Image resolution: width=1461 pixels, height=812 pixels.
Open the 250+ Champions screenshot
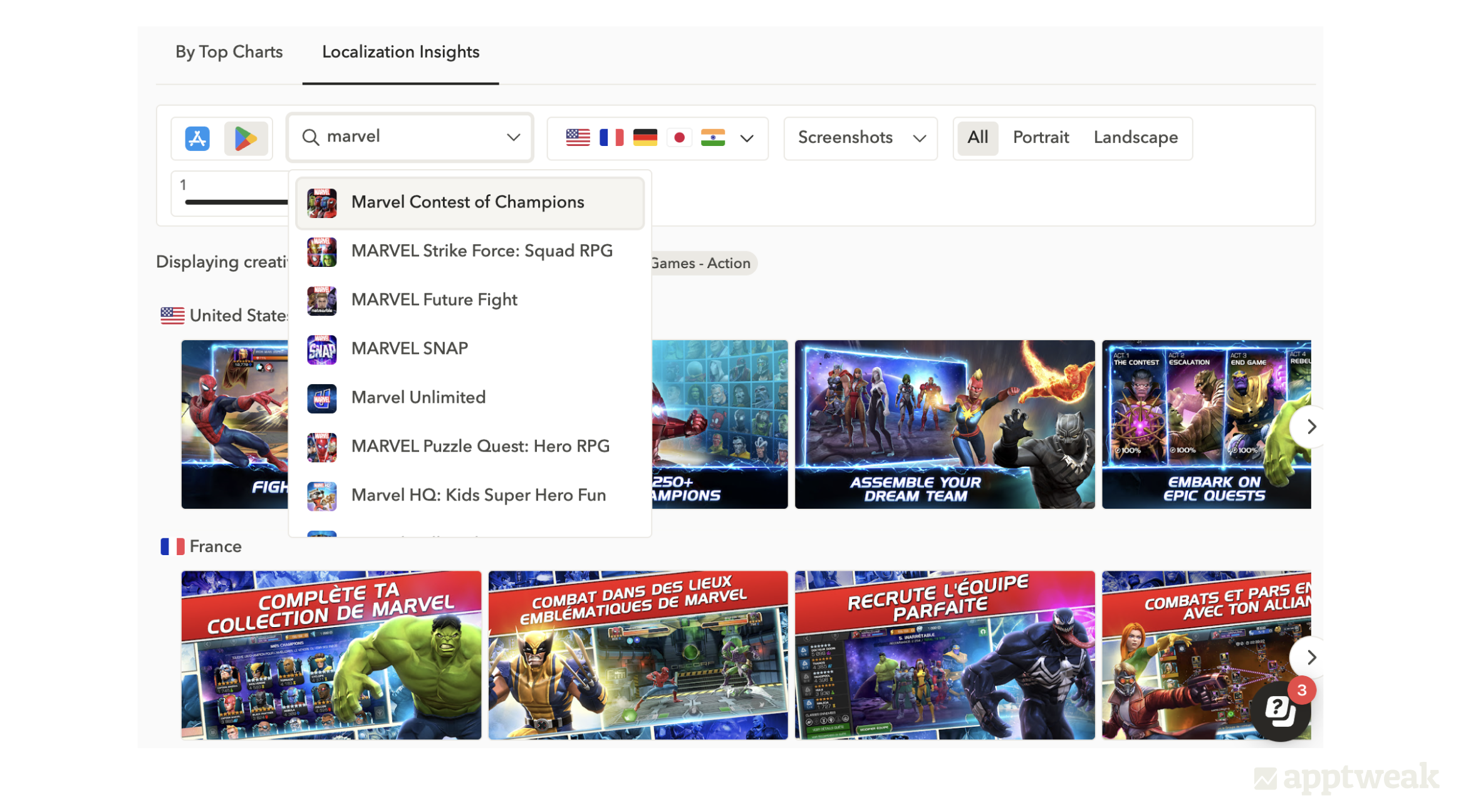click(720, 425)
